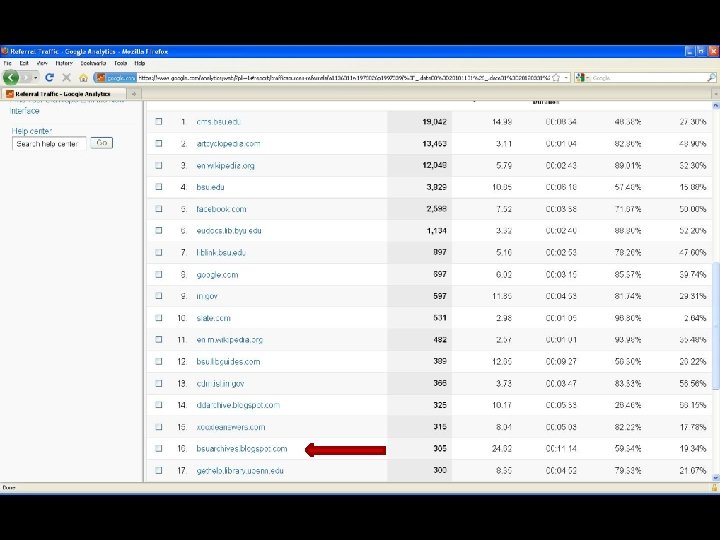Expand the address bar URL dropdown
Image resolution: width=720 pixels, height=540 pixels.
[566, 78]
